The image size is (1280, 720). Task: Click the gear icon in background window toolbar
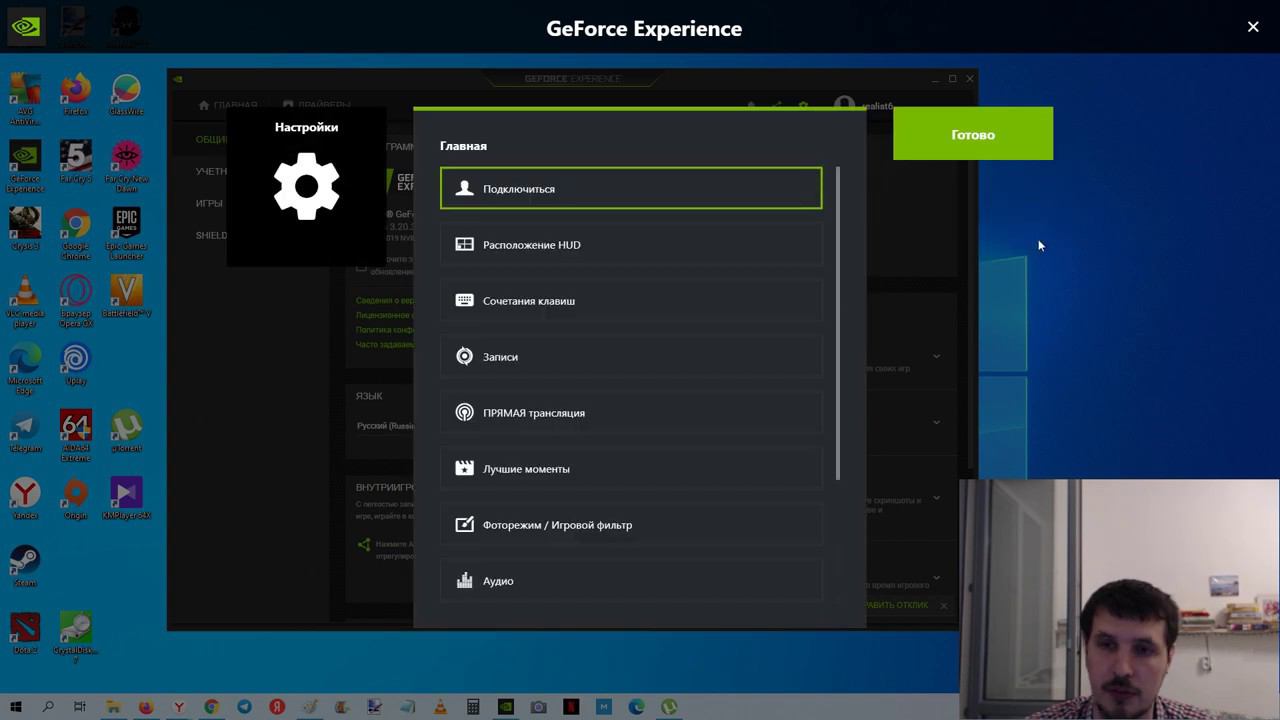803,105
